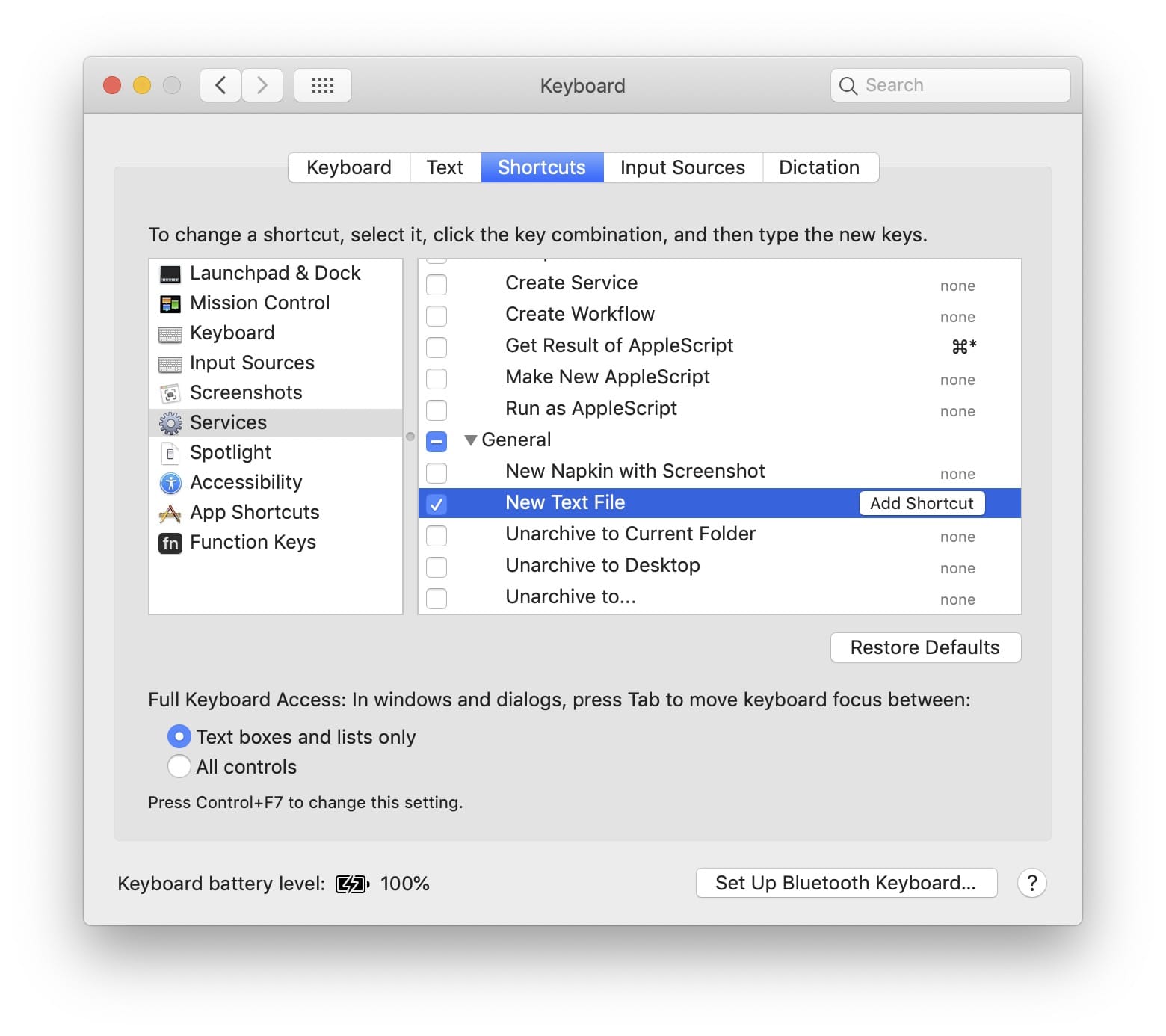Uncheck the New Text File service
This screenshot has height=1036, width=1166.
tap(436, 504)
